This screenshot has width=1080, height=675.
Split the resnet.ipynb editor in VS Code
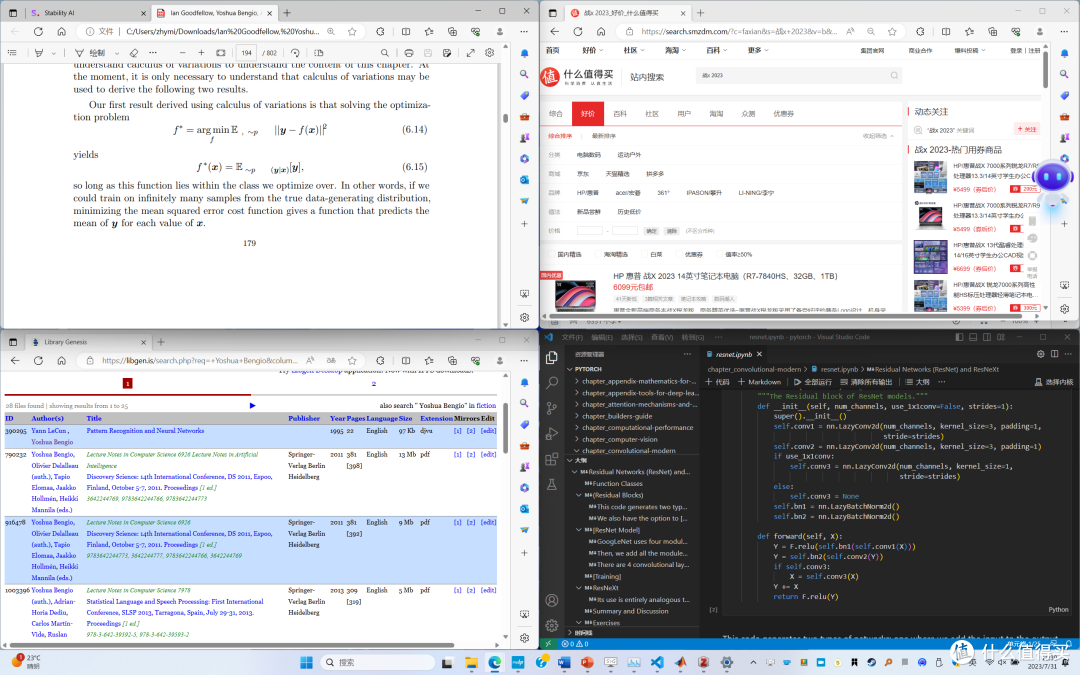tap(1055, 354)
